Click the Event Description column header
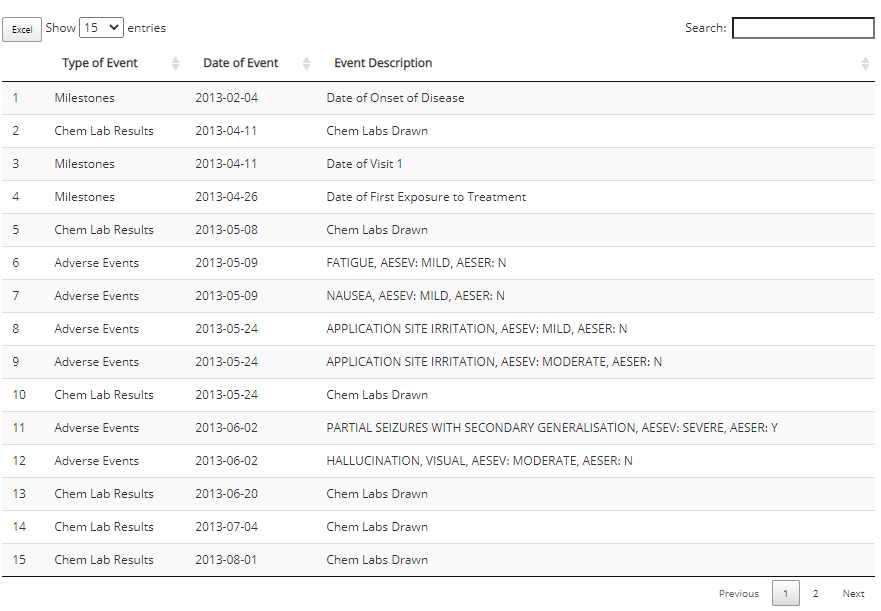881x611 pixels. tap(383, 63)
